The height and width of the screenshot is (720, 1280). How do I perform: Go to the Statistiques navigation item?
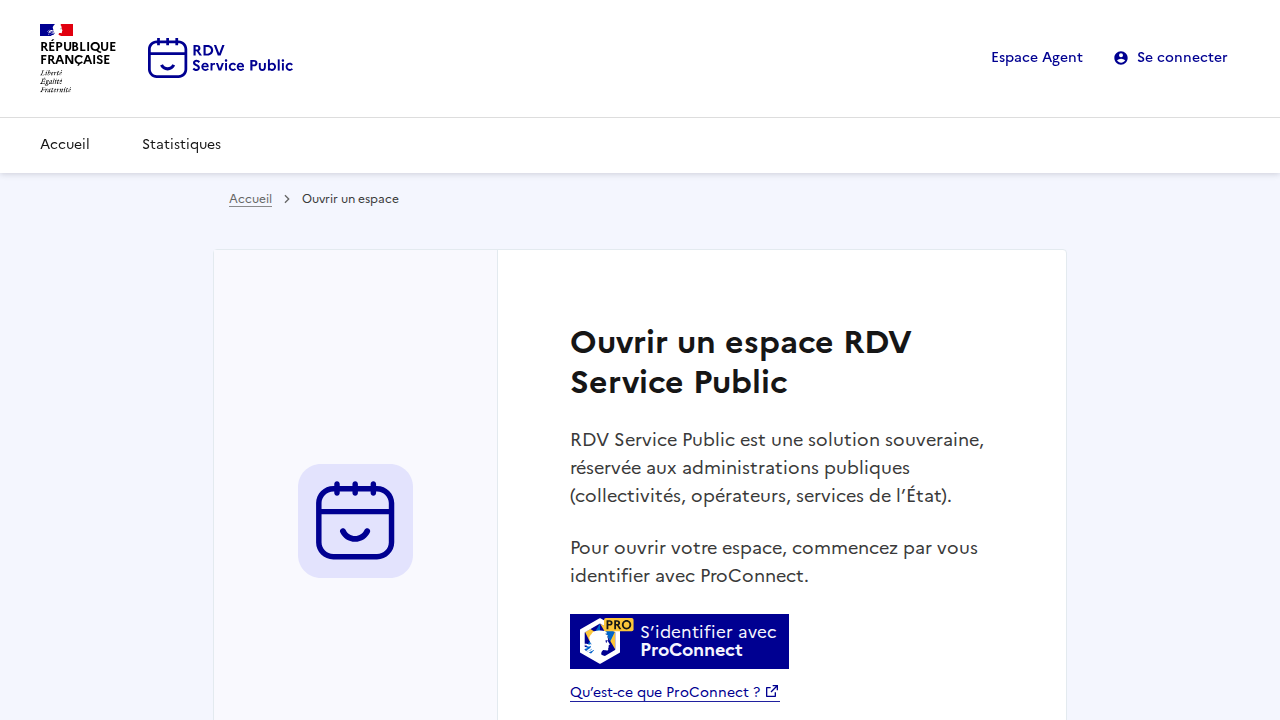[x=181, y=144]
